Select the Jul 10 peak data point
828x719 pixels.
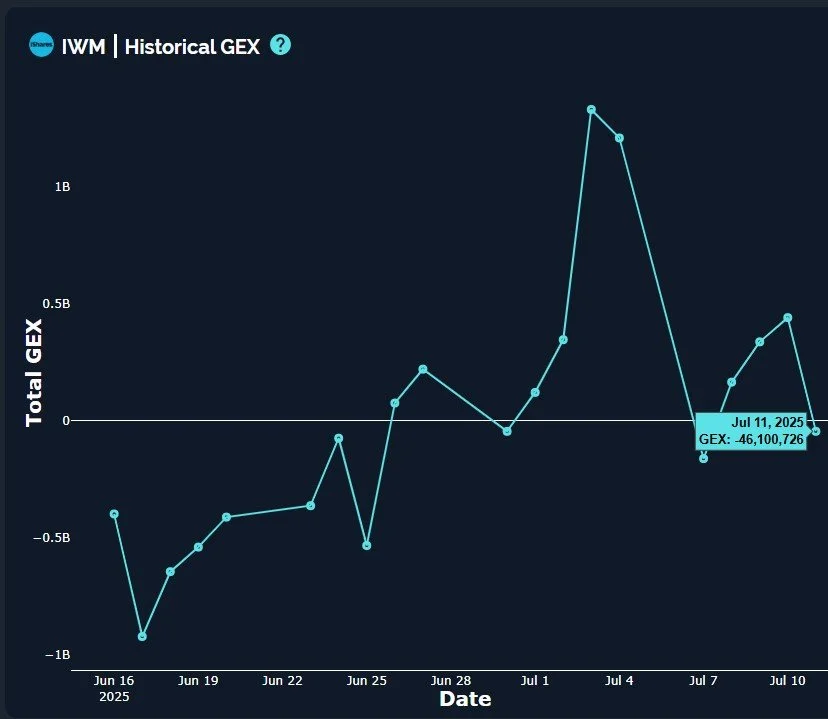[x=788, y=318]
